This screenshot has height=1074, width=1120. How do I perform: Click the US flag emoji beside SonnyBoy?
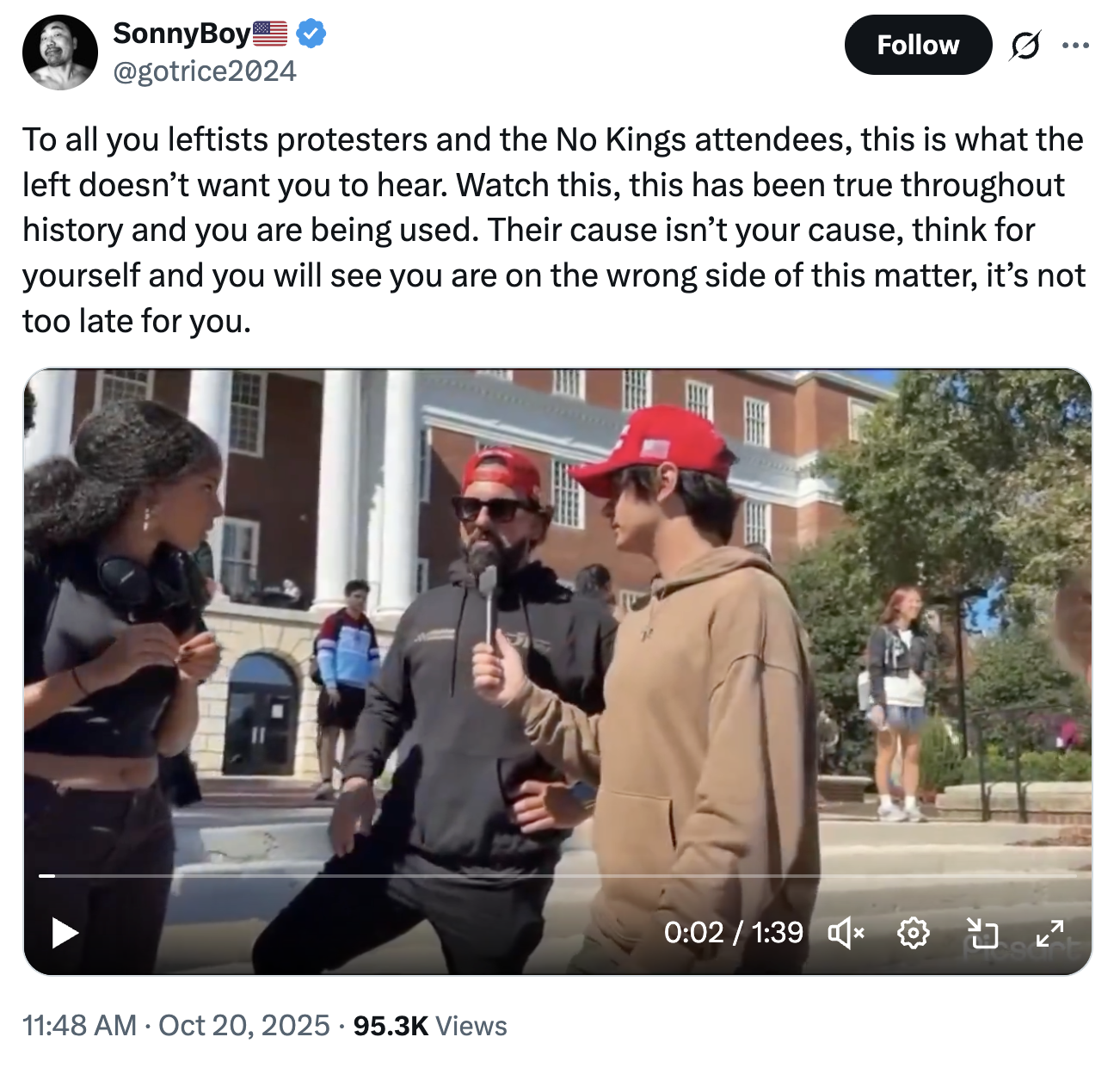(x=270, y=34)
